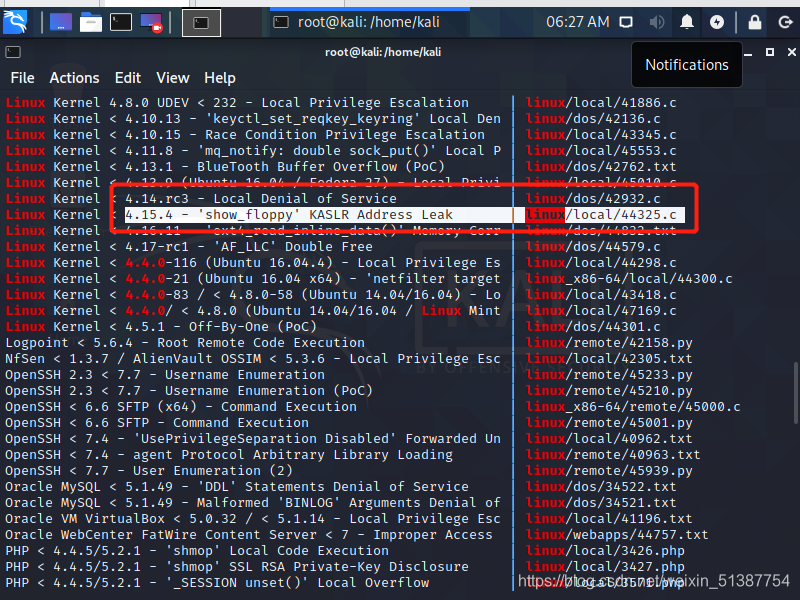This screenshot has height=600, width=800.
Task: Click the path linux/remote/42158.py
Action: [609, 343]
